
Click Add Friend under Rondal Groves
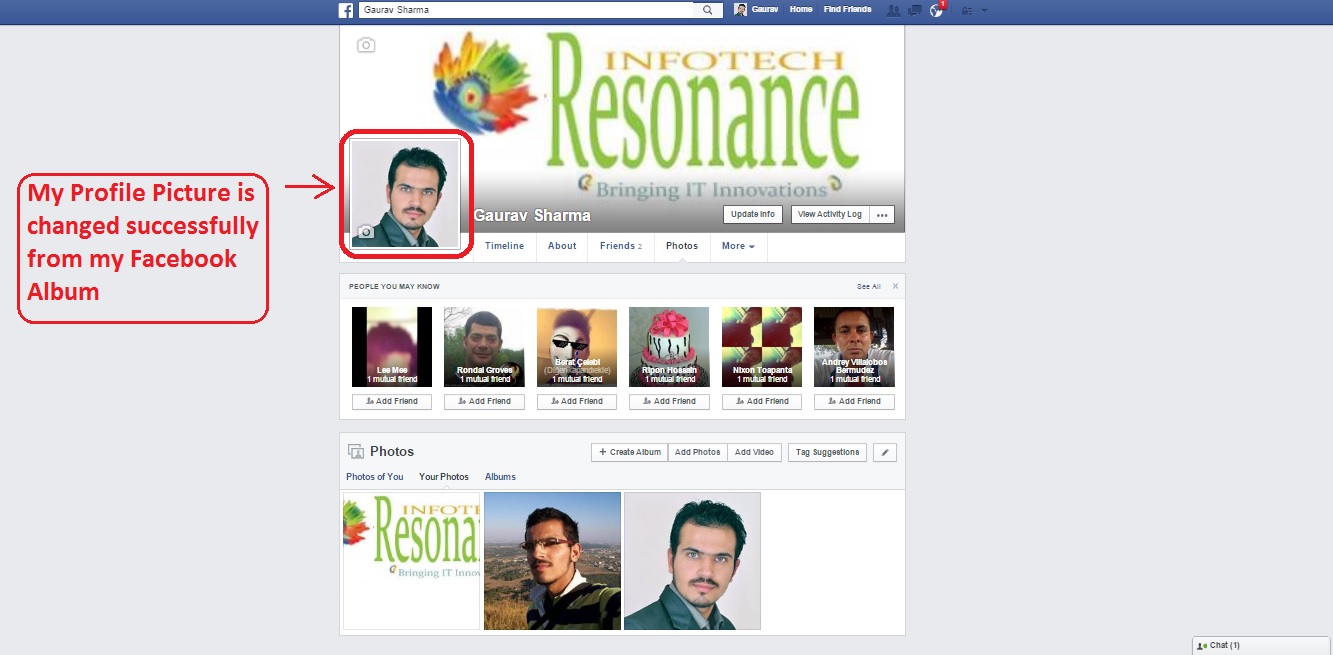pos(484,402)
